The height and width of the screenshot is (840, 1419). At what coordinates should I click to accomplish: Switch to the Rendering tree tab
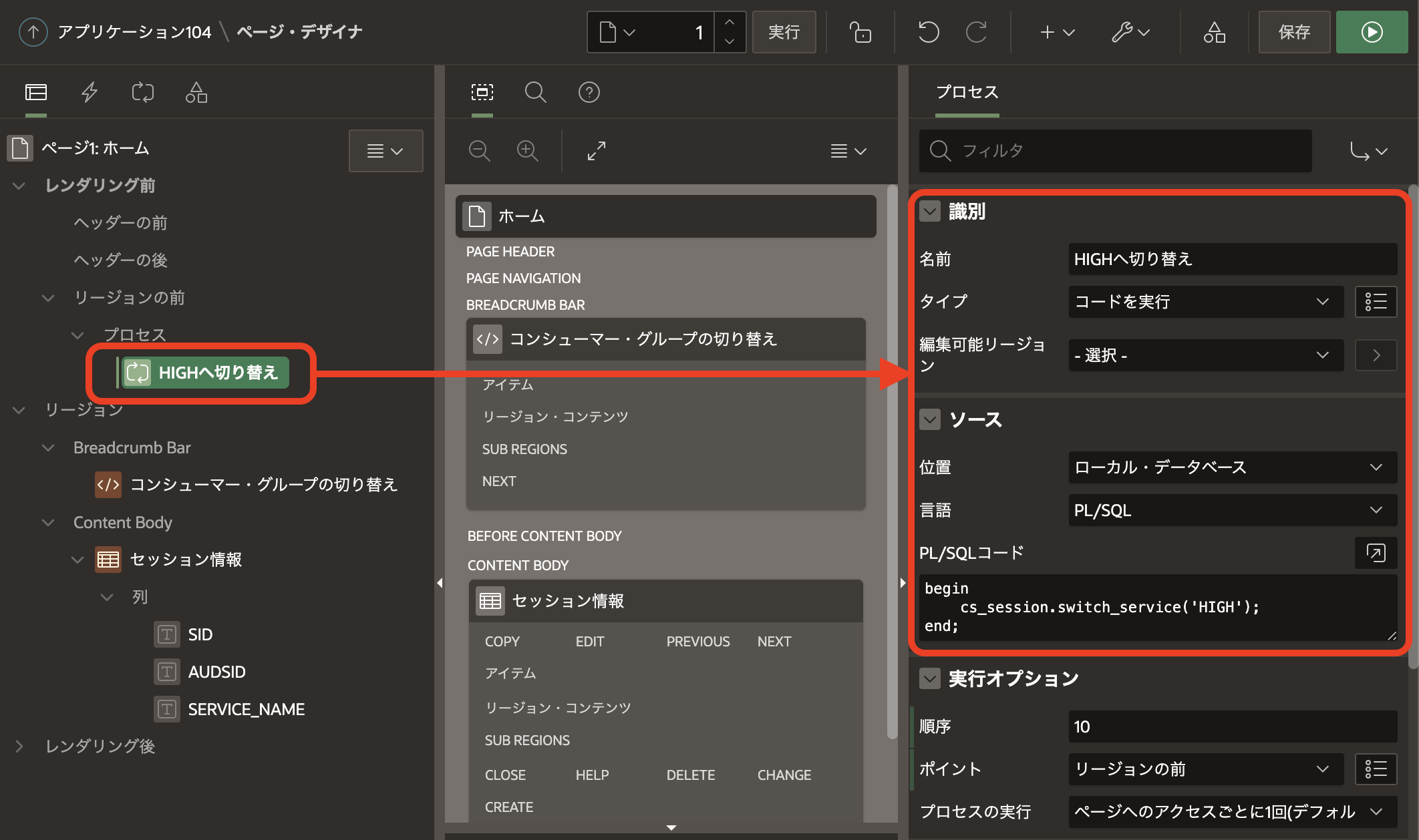(x=36, y=92)
